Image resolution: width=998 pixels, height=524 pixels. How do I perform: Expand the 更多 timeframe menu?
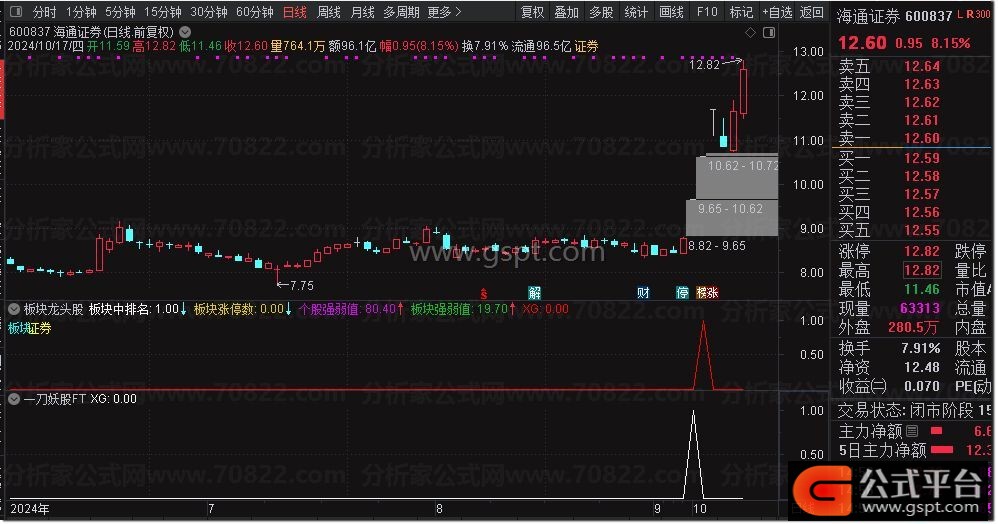(x=444, y=12)
